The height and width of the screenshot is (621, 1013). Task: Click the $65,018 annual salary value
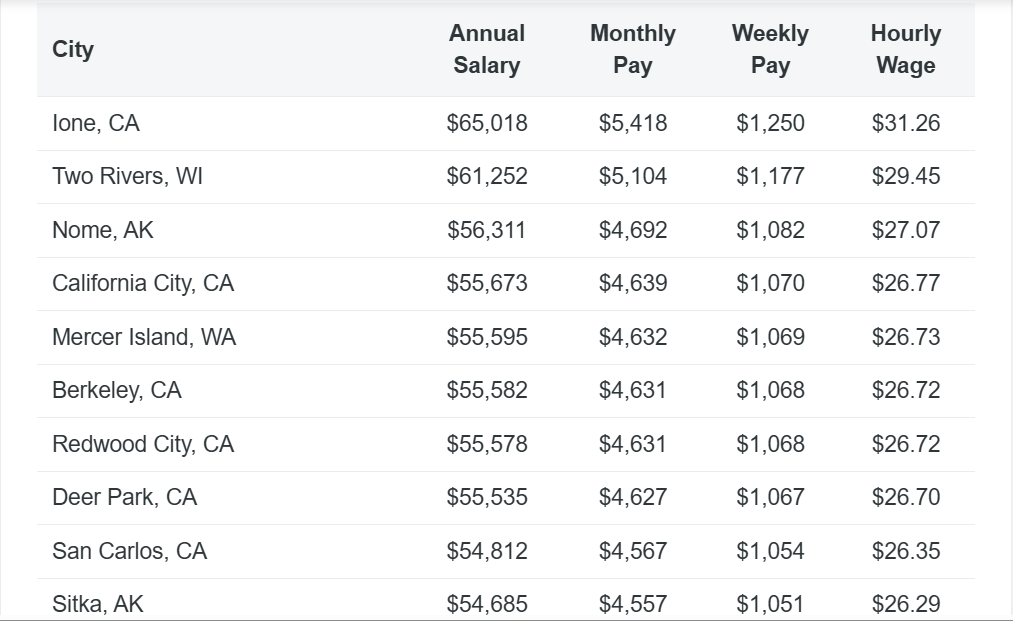(486, 123)
